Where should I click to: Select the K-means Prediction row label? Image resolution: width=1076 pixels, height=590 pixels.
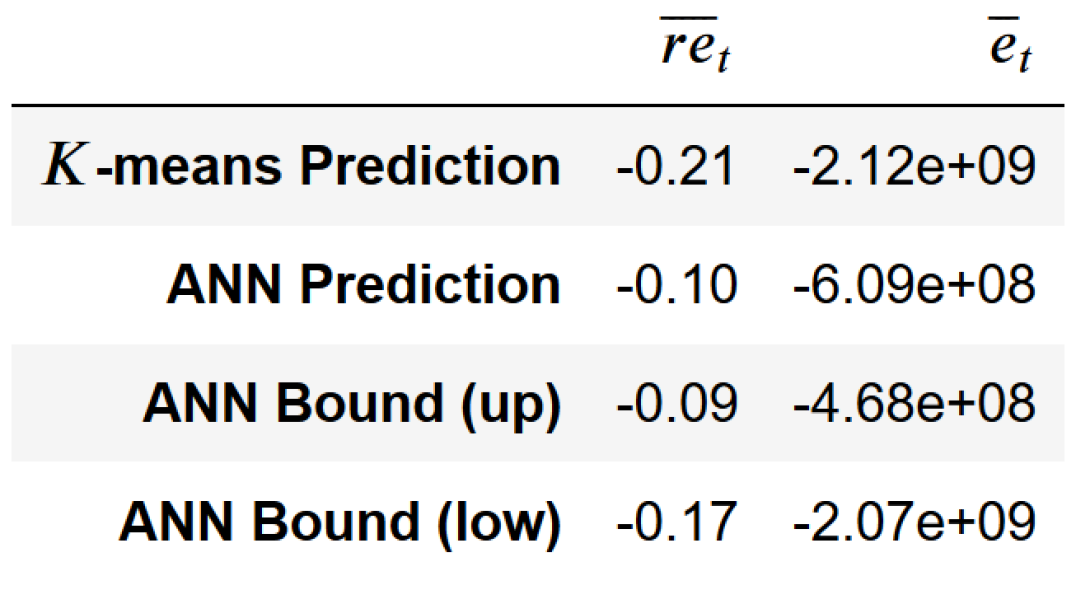[301, 167]
